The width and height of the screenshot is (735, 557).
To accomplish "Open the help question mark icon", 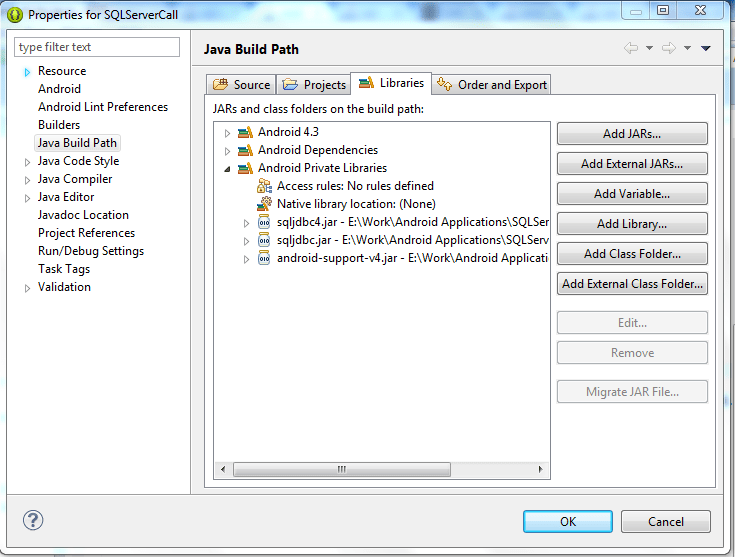I will tap(33, 520).
